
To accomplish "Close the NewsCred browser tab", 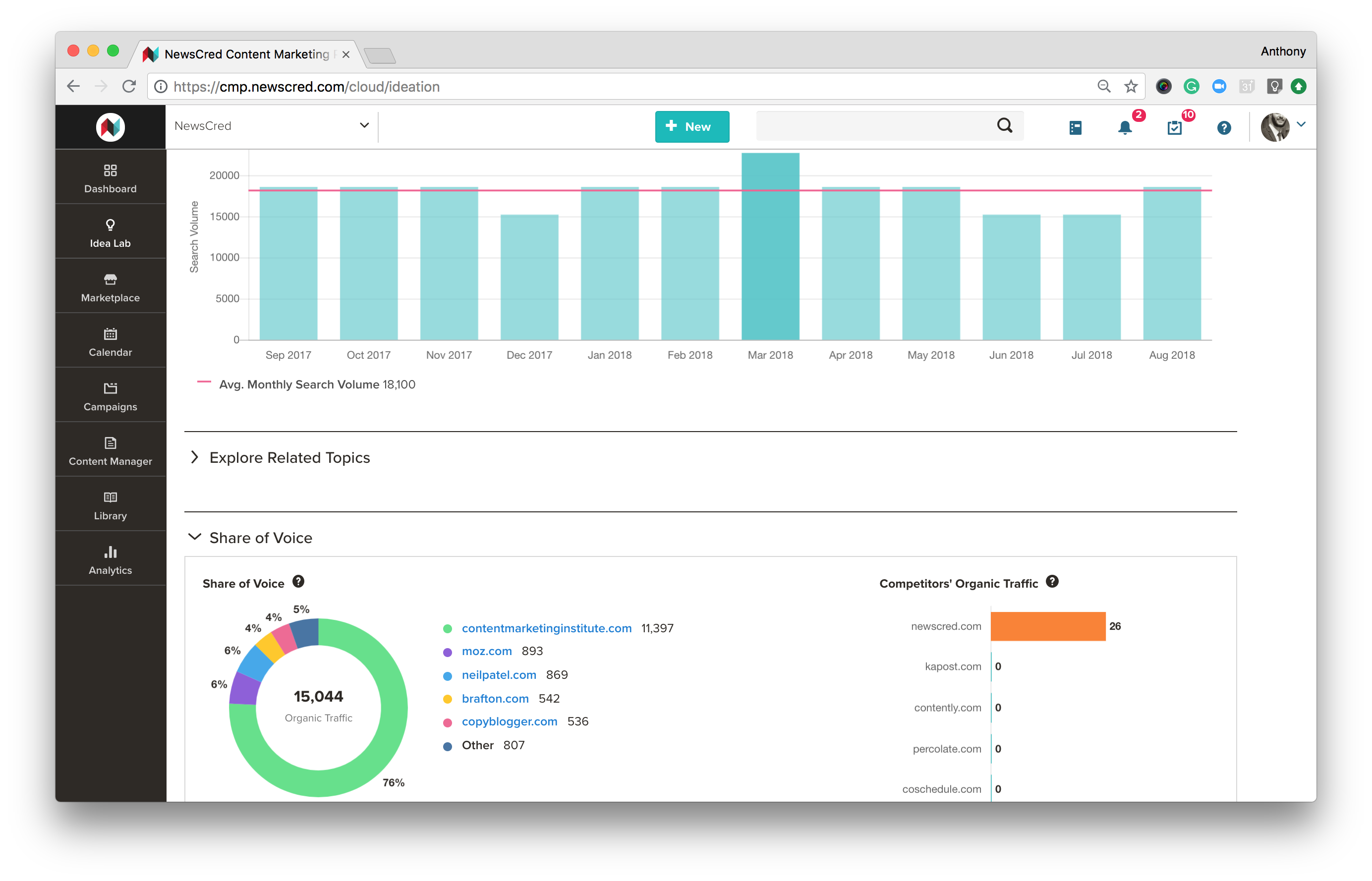I will tap(345, 55).
